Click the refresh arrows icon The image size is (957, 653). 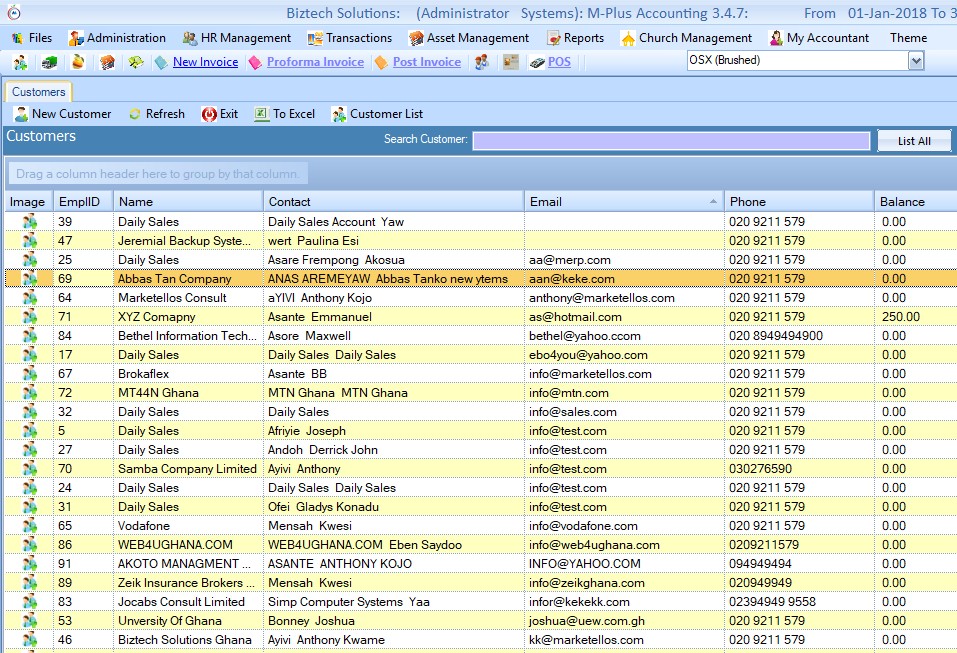(134, 114)
